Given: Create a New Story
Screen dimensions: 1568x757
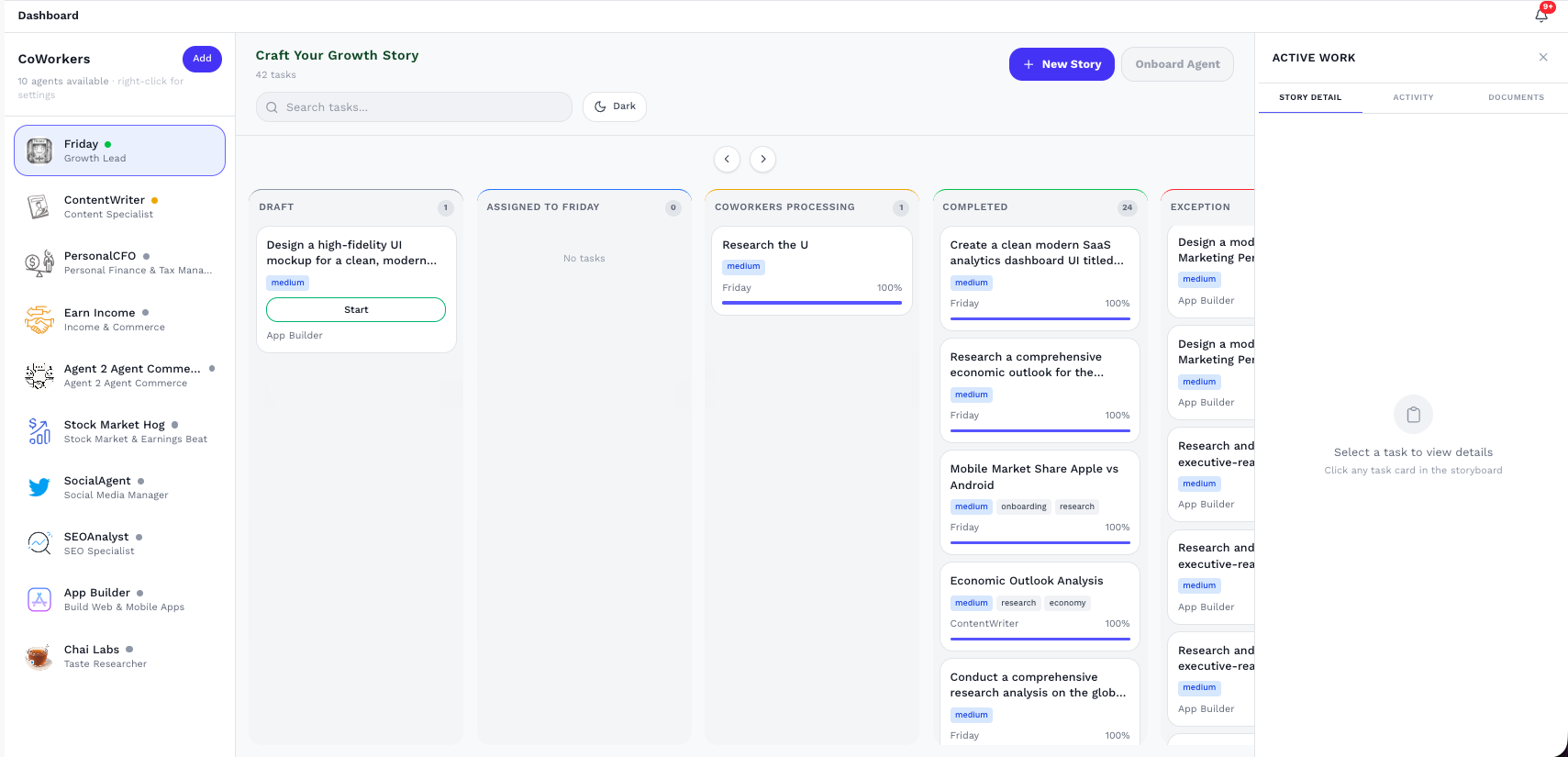Looking at the screenshot, I should coord(1062,64).
